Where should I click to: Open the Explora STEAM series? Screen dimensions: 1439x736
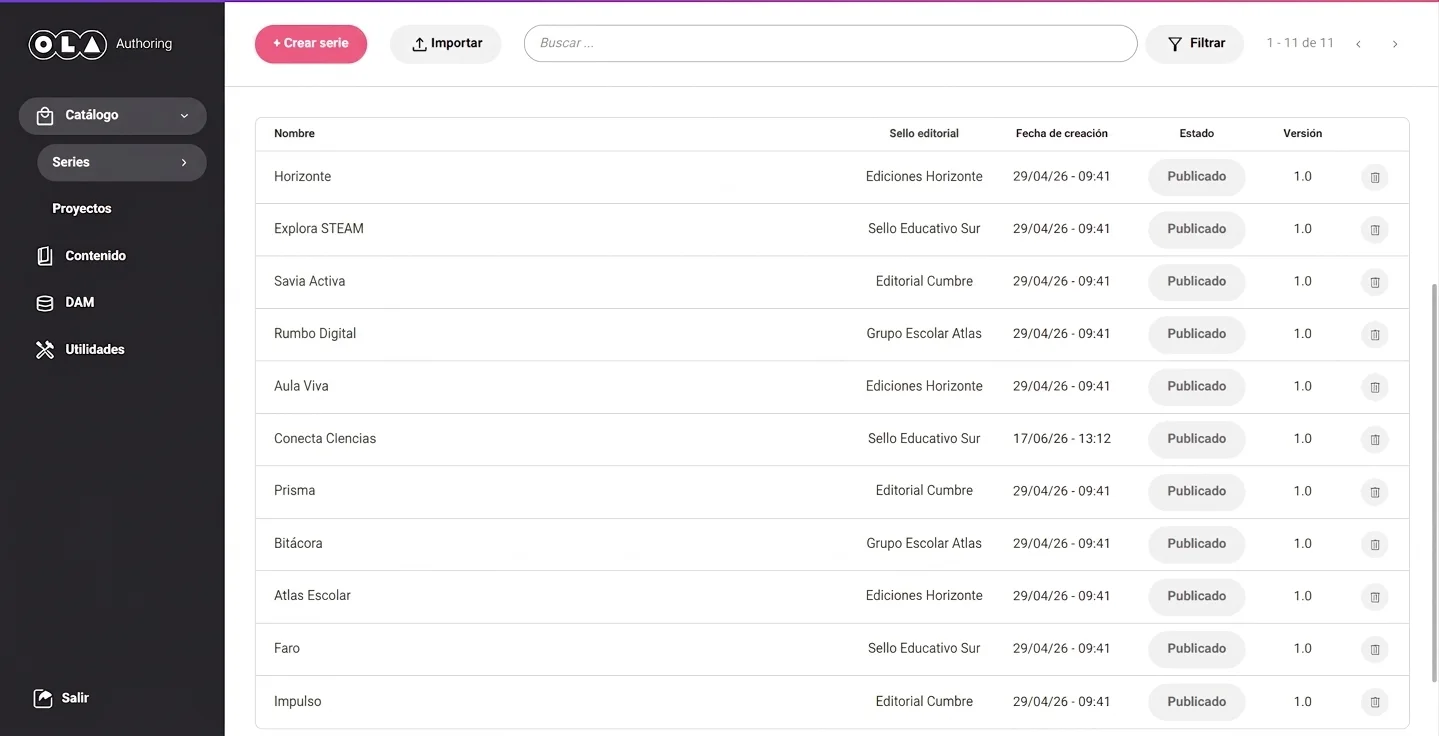pyautogui.click(x=319, y=229)
